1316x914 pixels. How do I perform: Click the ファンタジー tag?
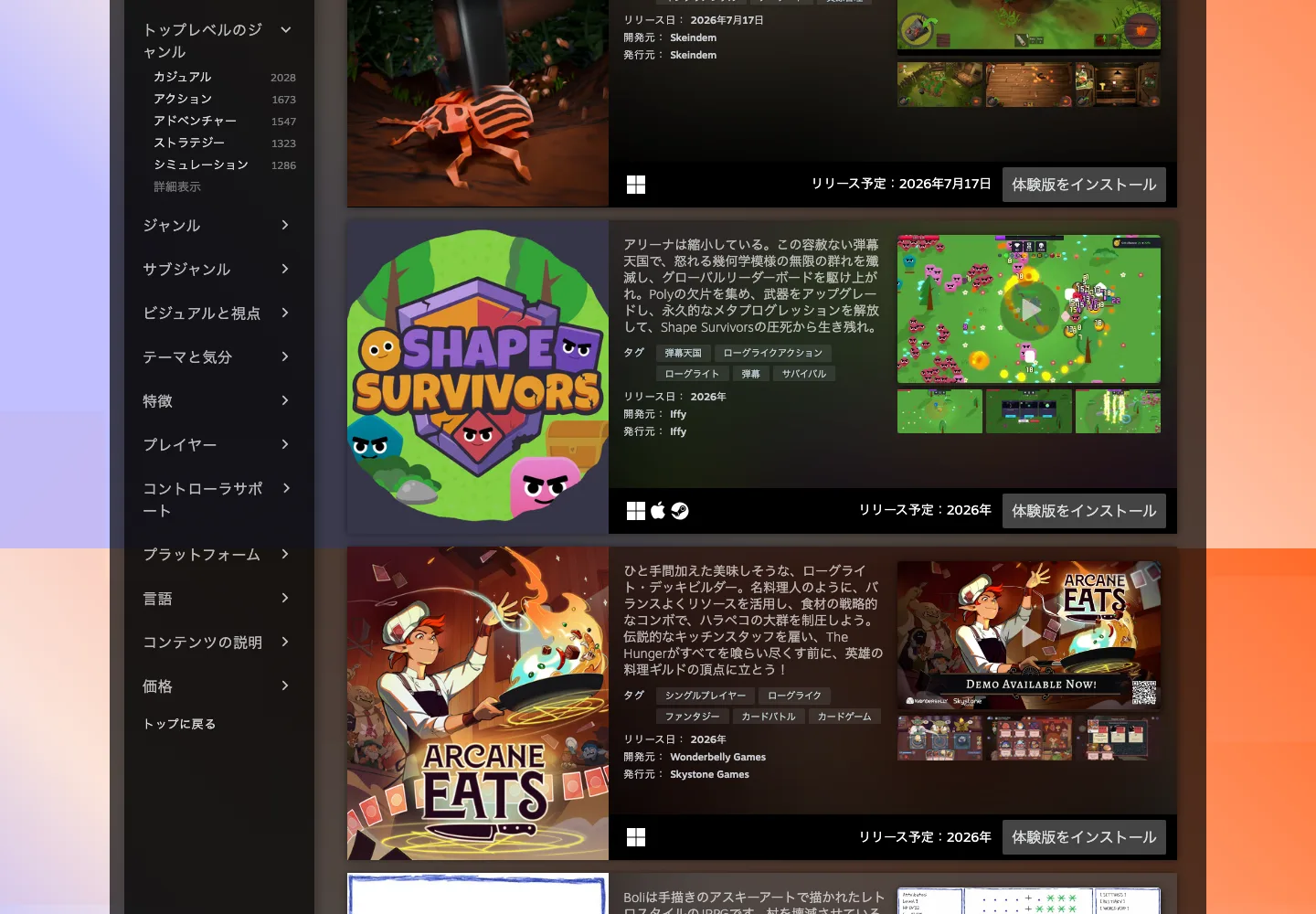point(692,717)
